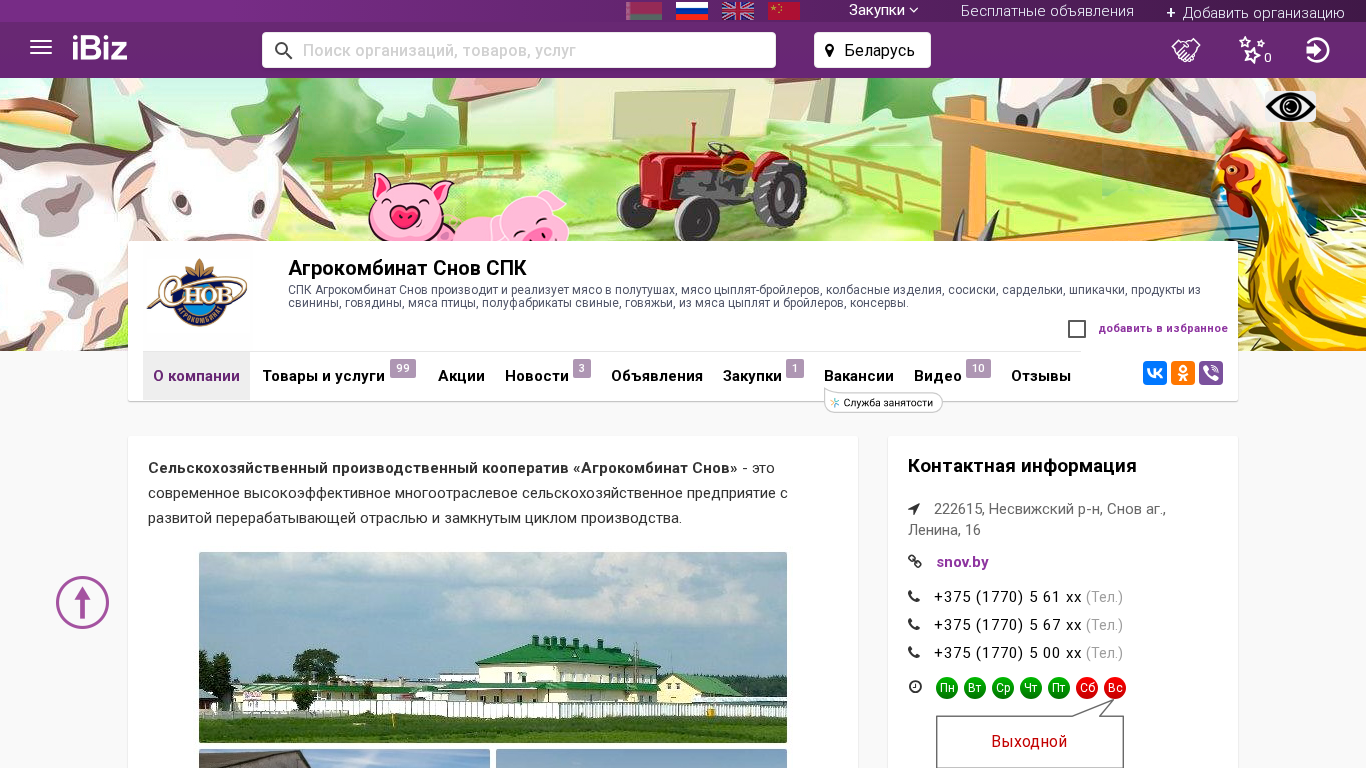This screenshot has height=768, width=1366.
Task: Click the Контактная информация heading
Action: pyautogui.click(x=1022, y=466)
